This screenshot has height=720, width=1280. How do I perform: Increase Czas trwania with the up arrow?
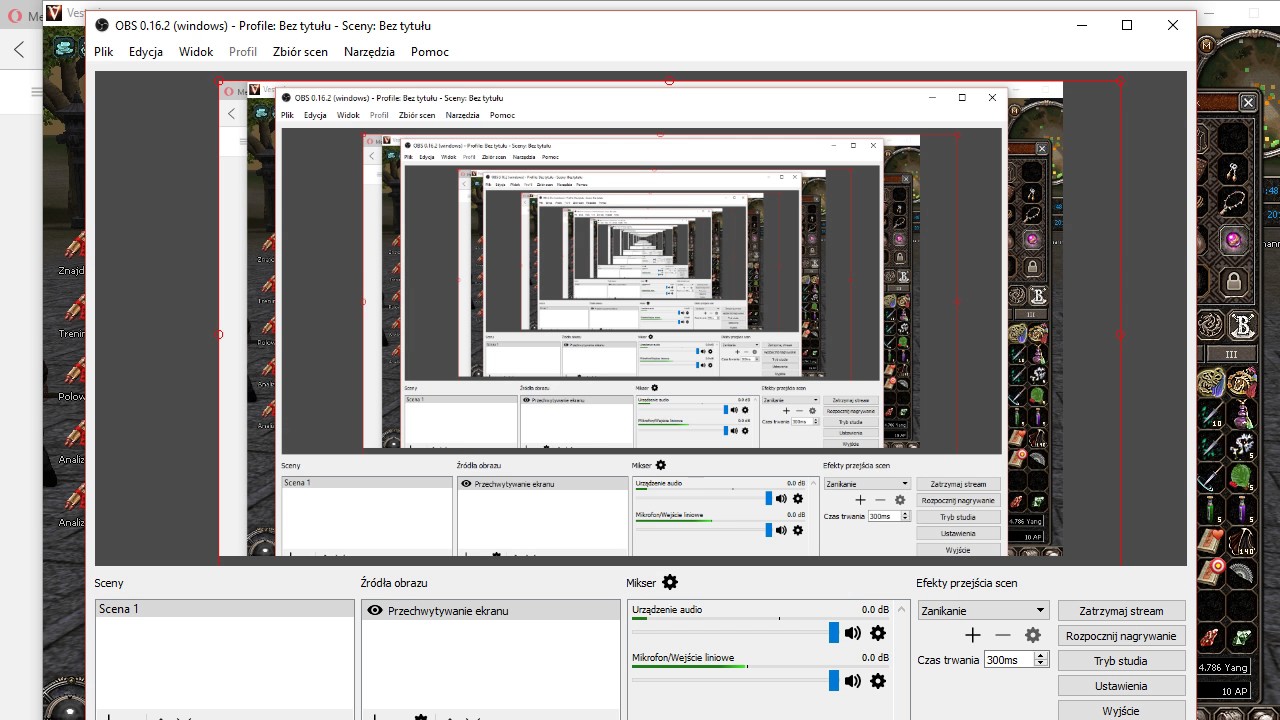(x=1041, y=656)
